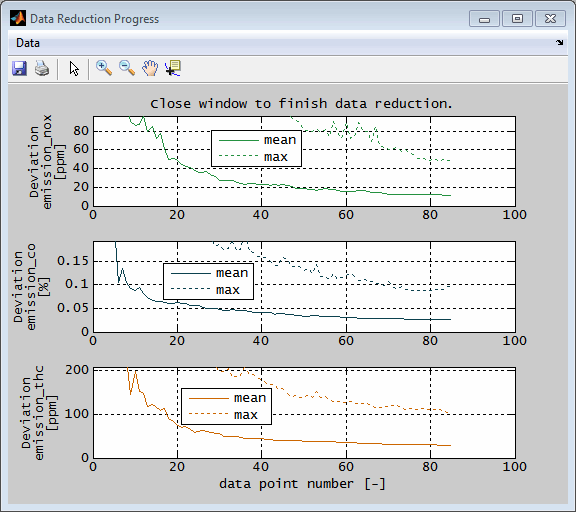This screenshot has width=576, height=512.
Task: Click the Print figure icon
Action: click(x=42, y=69)
